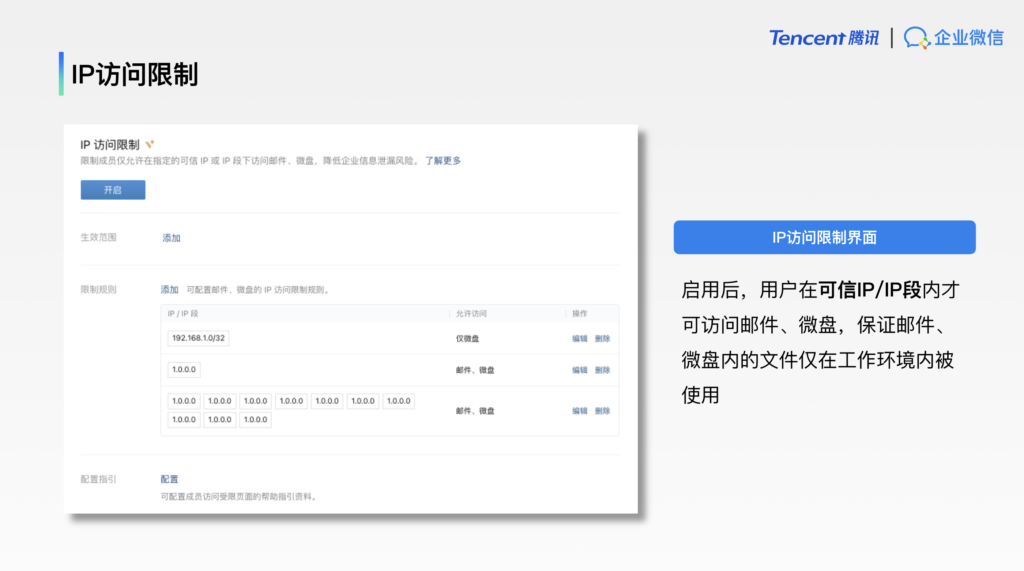Click the Tencent 腾讯 logo
1024x571 pixels.
(x=824, y=38)
